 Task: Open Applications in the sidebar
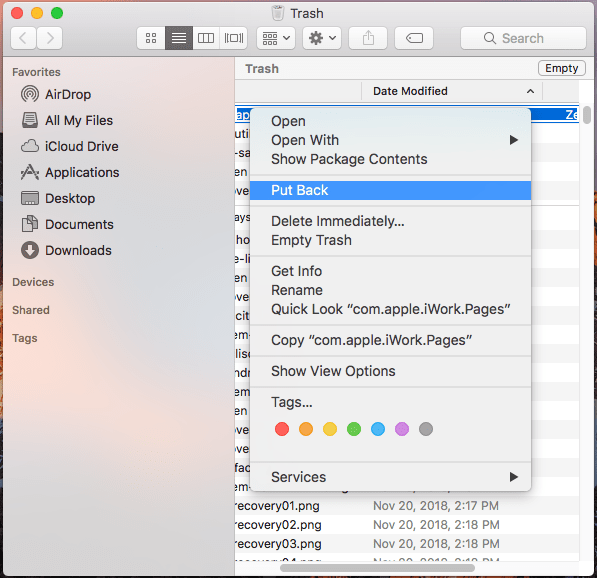70,172
